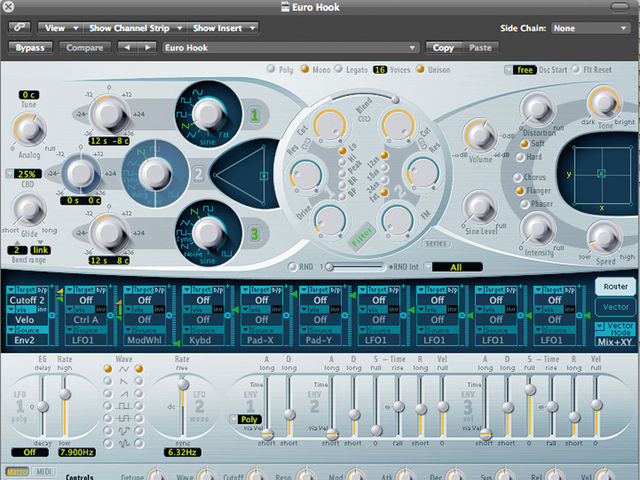This screenshot has width=640, height=480.
Task: Click the bend range link button
Action: [x=40, y=250]
